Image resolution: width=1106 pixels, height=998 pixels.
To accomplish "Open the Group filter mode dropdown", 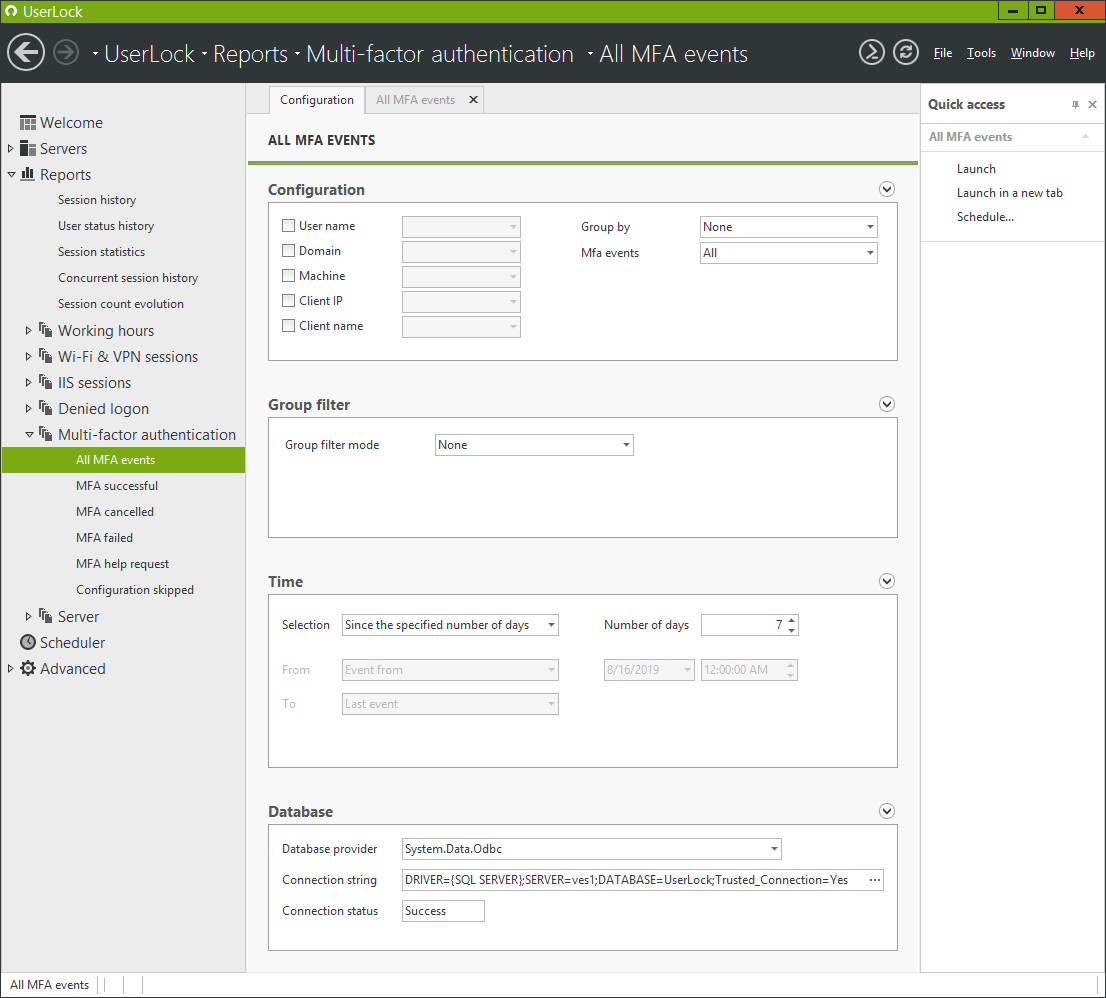I will click(x=534, y=445).
